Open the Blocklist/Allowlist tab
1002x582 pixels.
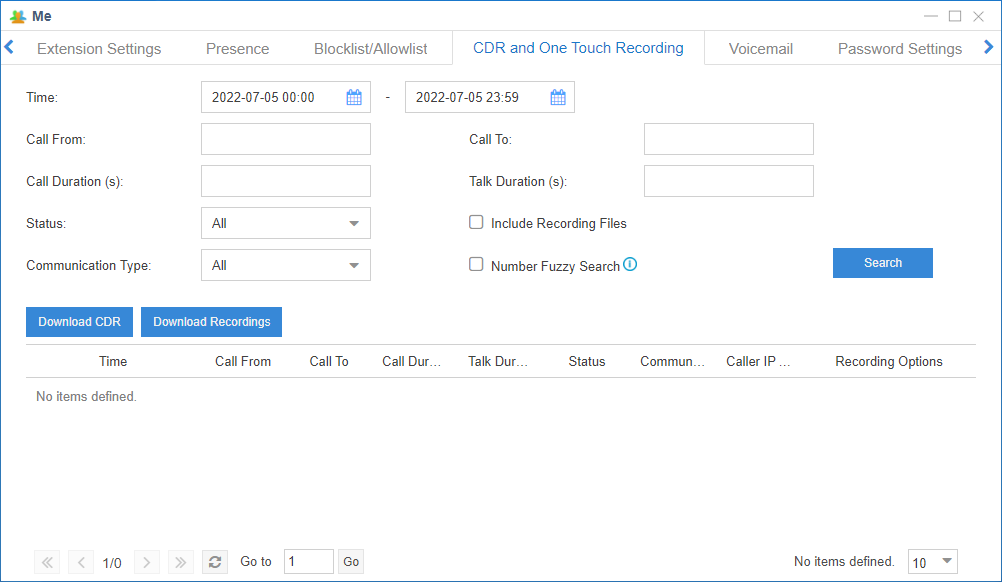click(370, 48)
